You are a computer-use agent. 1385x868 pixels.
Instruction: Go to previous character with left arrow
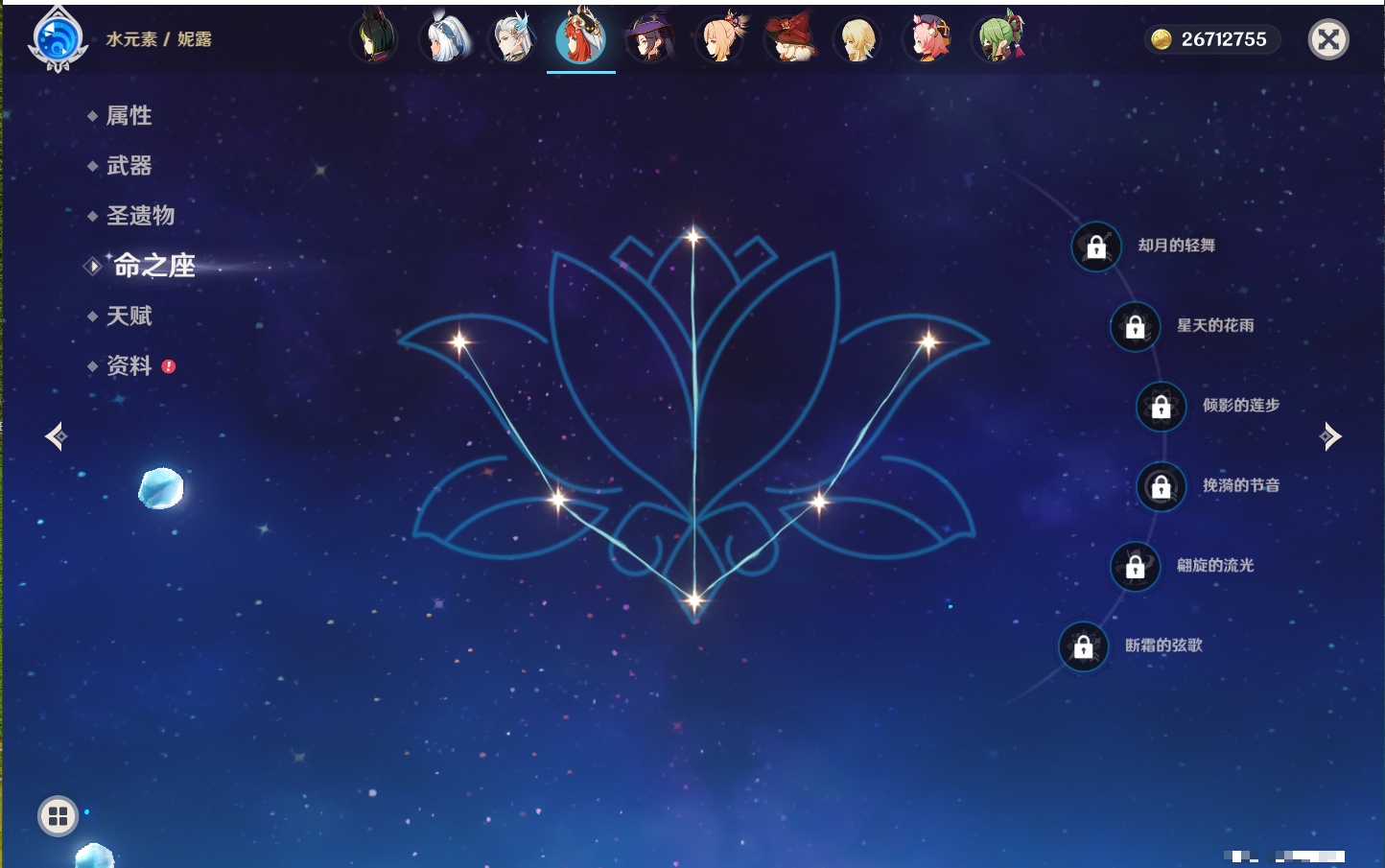[x=56, y=436]
